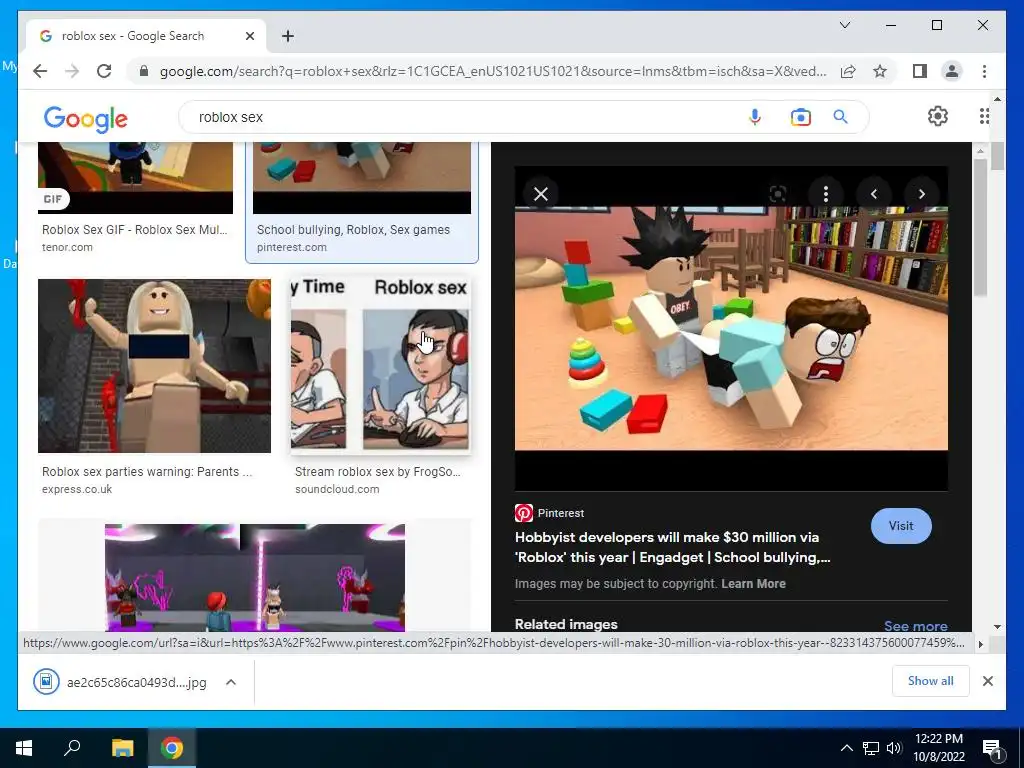This screenshot has height=768, width=1024.
Task: View site information via lock icon
Action: click(144, 71)
